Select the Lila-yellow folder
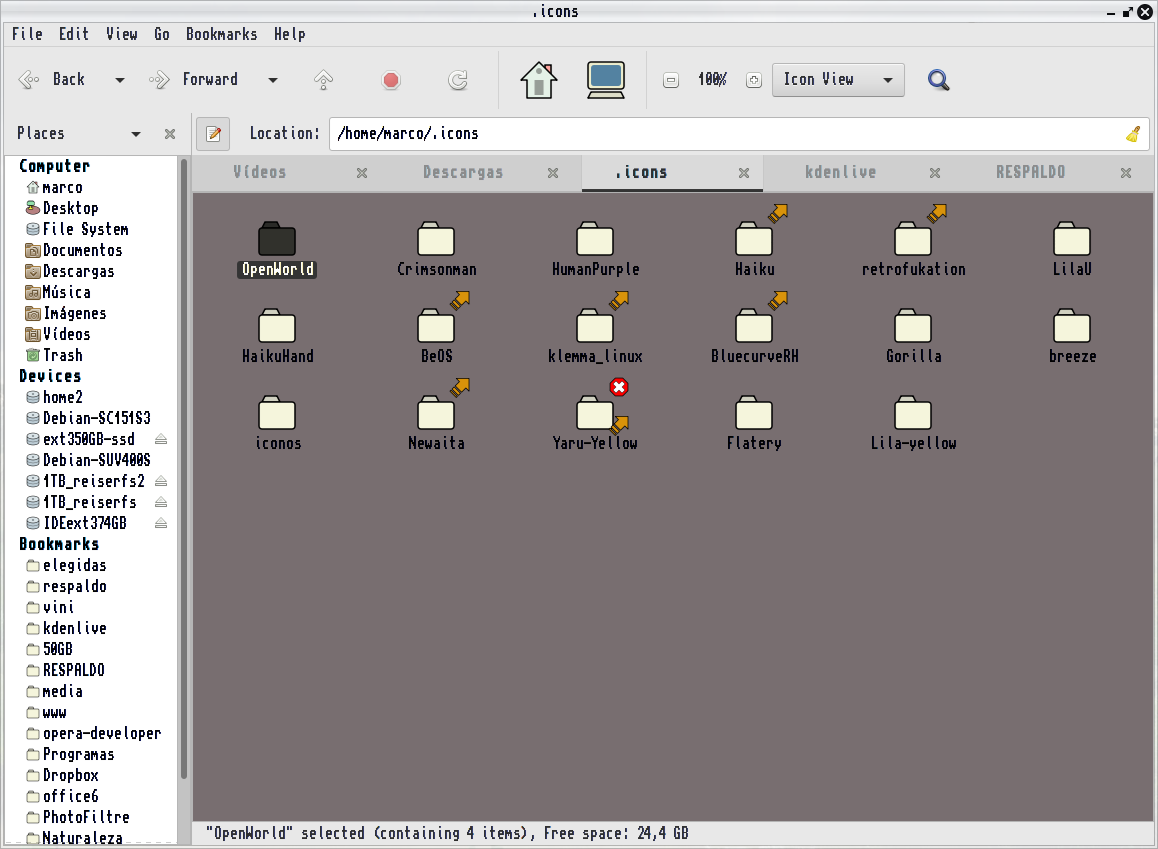The height and width of the screenshot is (849, 1158). (914, 424)
